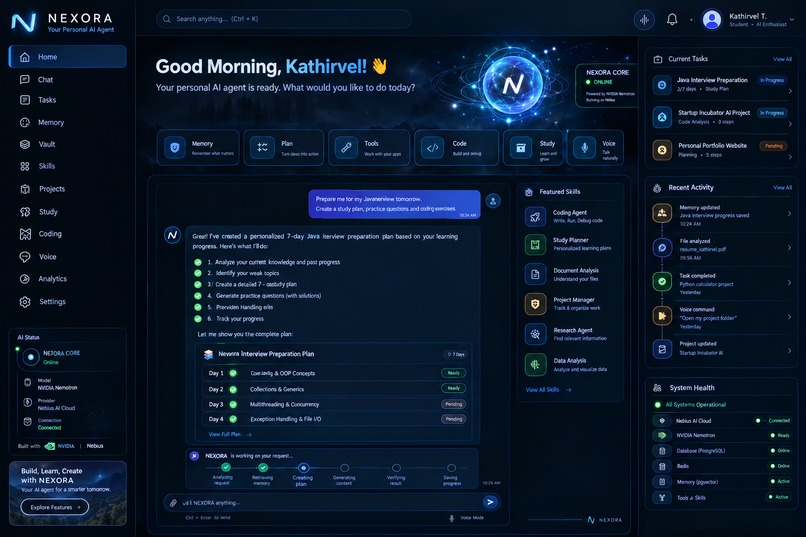Open the Project Manager skill icon
The width and height of the screenshot is (806, 537).
pos(535,304)
